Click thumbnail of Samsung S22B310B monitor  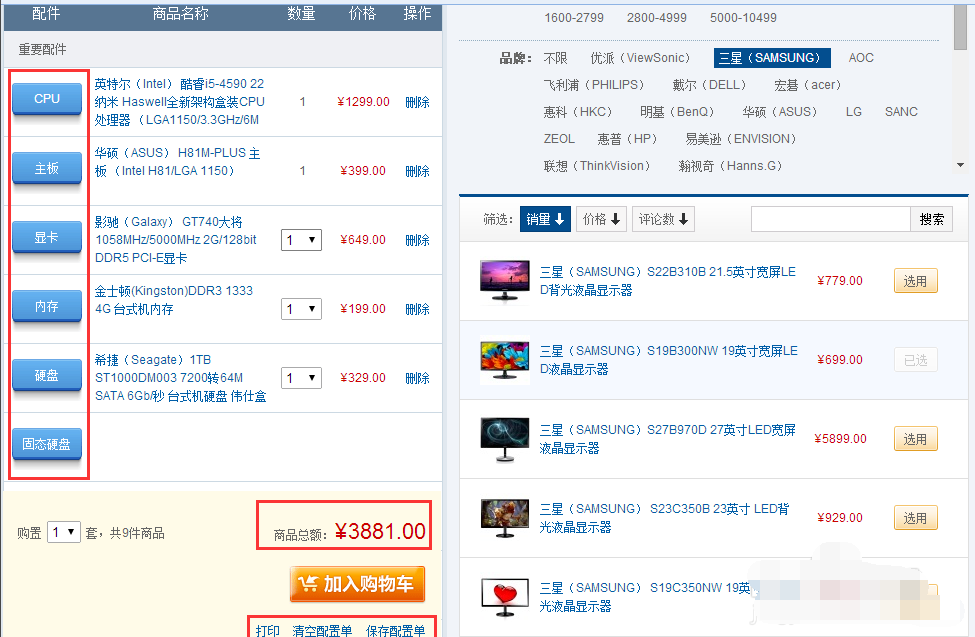tap(502, 278)
